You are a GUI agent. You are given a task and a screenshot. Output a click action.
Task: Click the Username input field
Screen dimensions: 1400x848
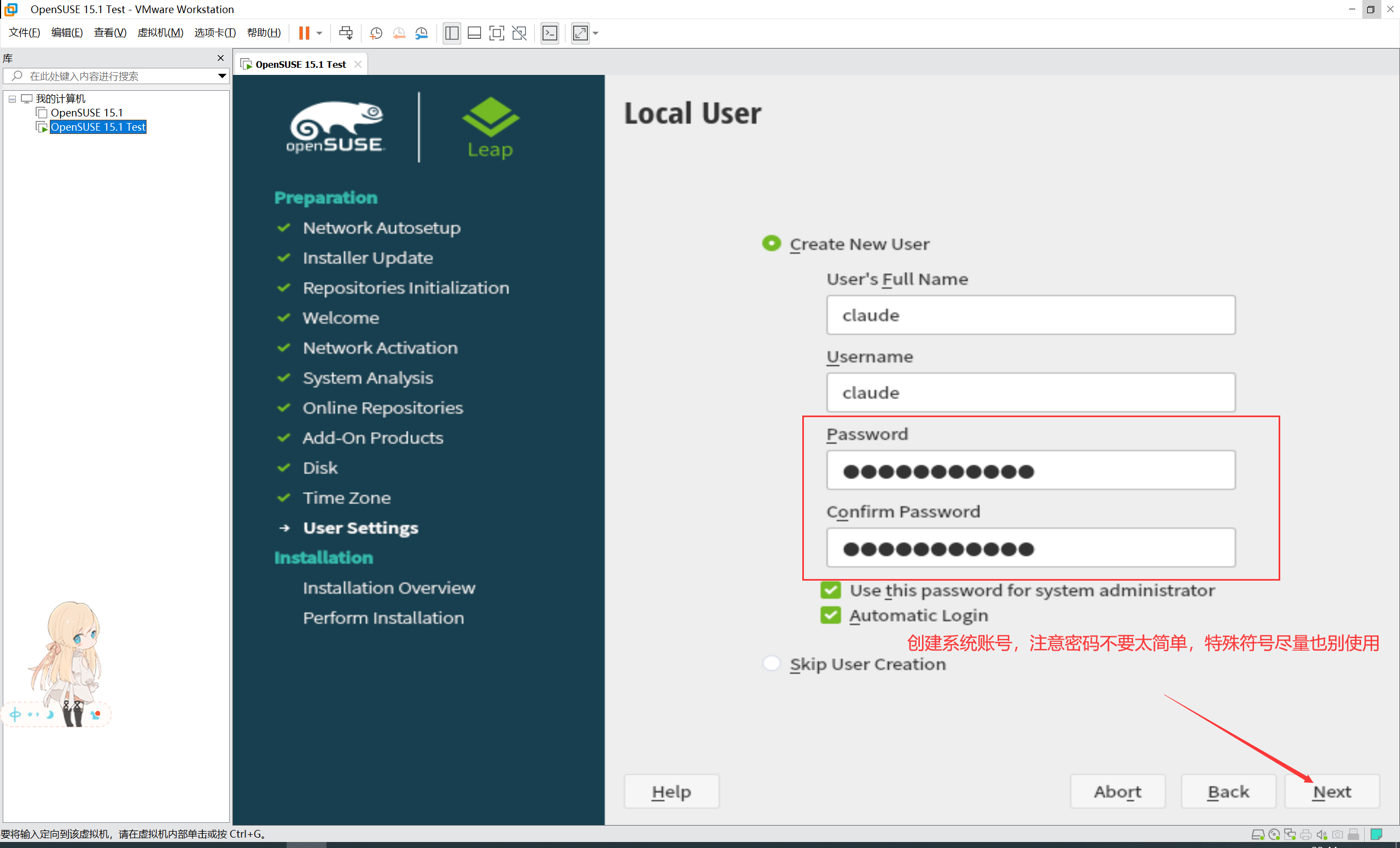tap(1030, 393)
